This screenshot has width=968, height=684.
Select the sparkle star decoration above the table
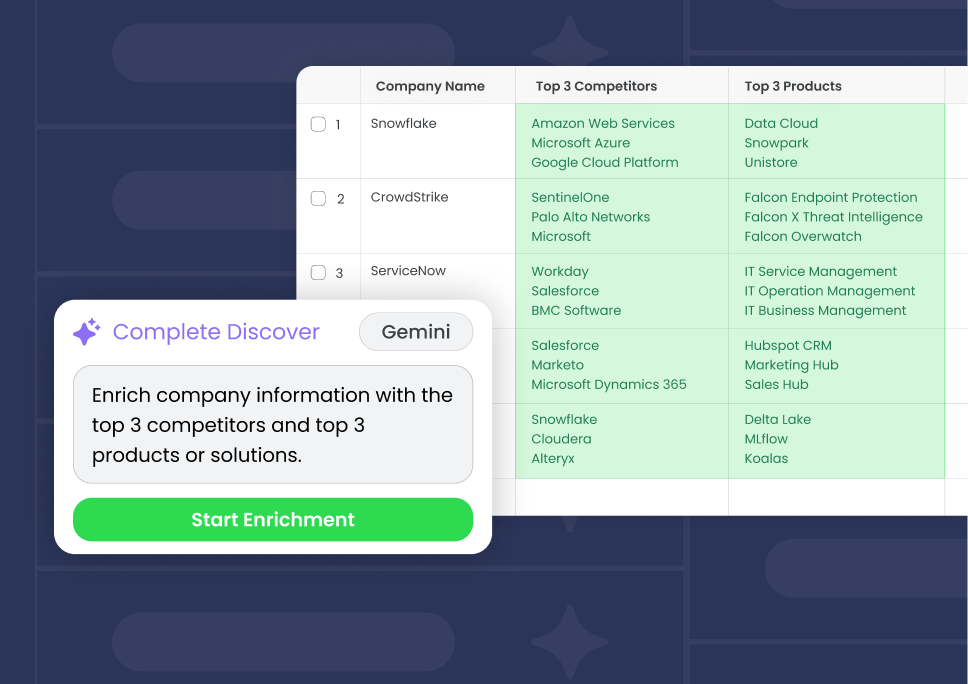pyautogui.click(x=570, y=48)
